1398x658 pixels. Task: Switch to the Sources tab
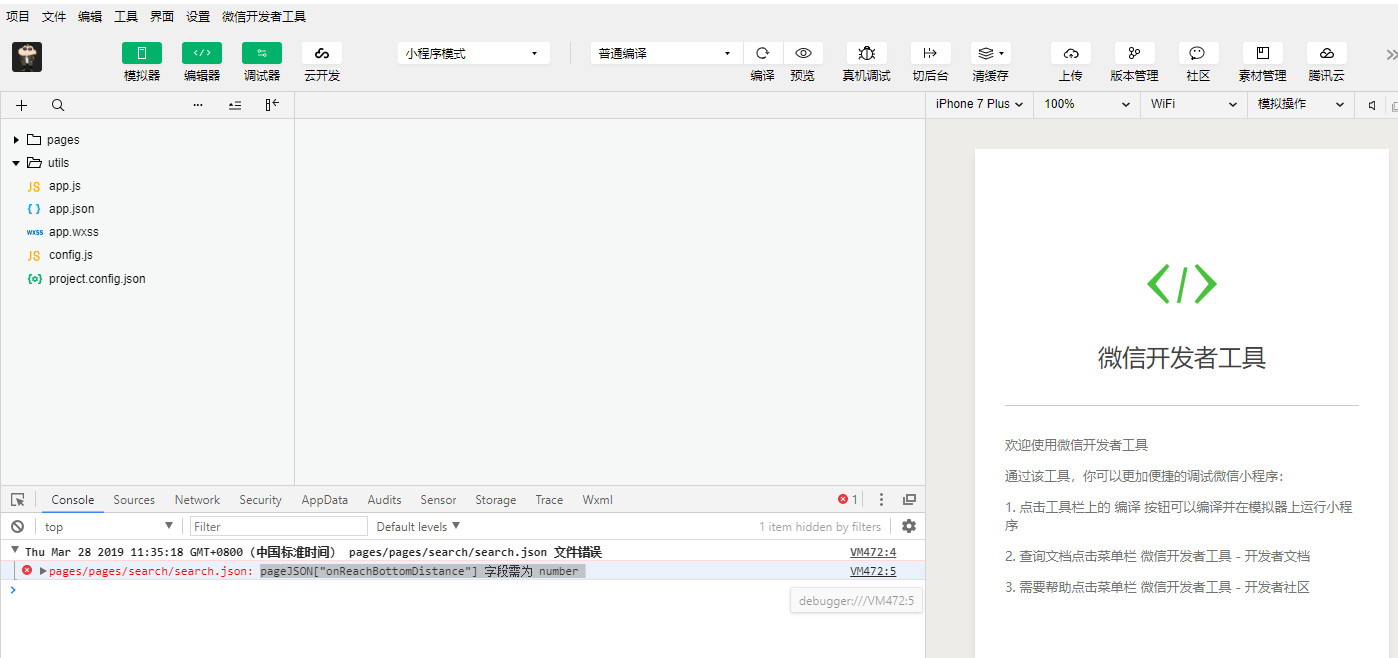[x=134, y=500]
